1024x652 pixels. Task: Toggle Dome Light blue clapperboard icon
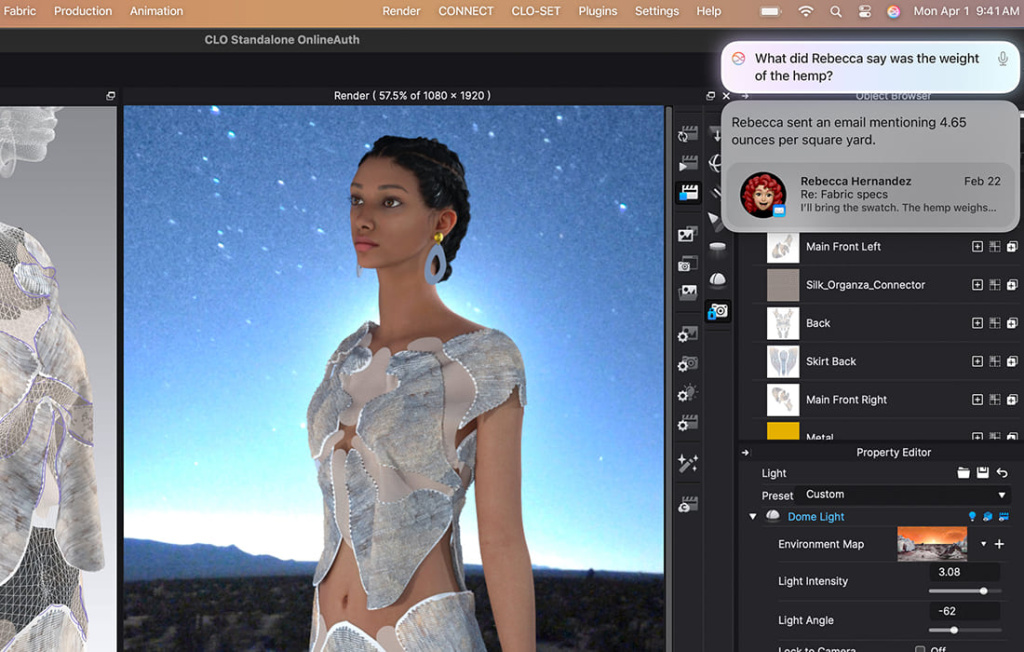[1004, 517]
